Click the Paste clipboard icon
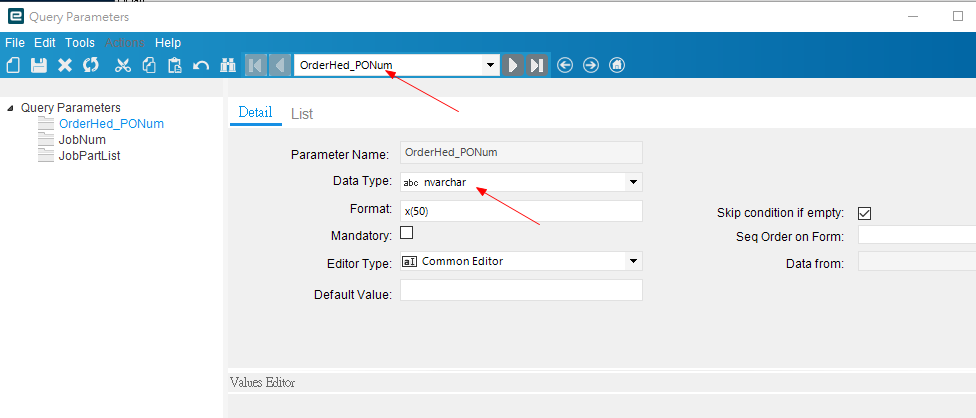Viewport: 976px width, 418px height. [x=175, y=65]
